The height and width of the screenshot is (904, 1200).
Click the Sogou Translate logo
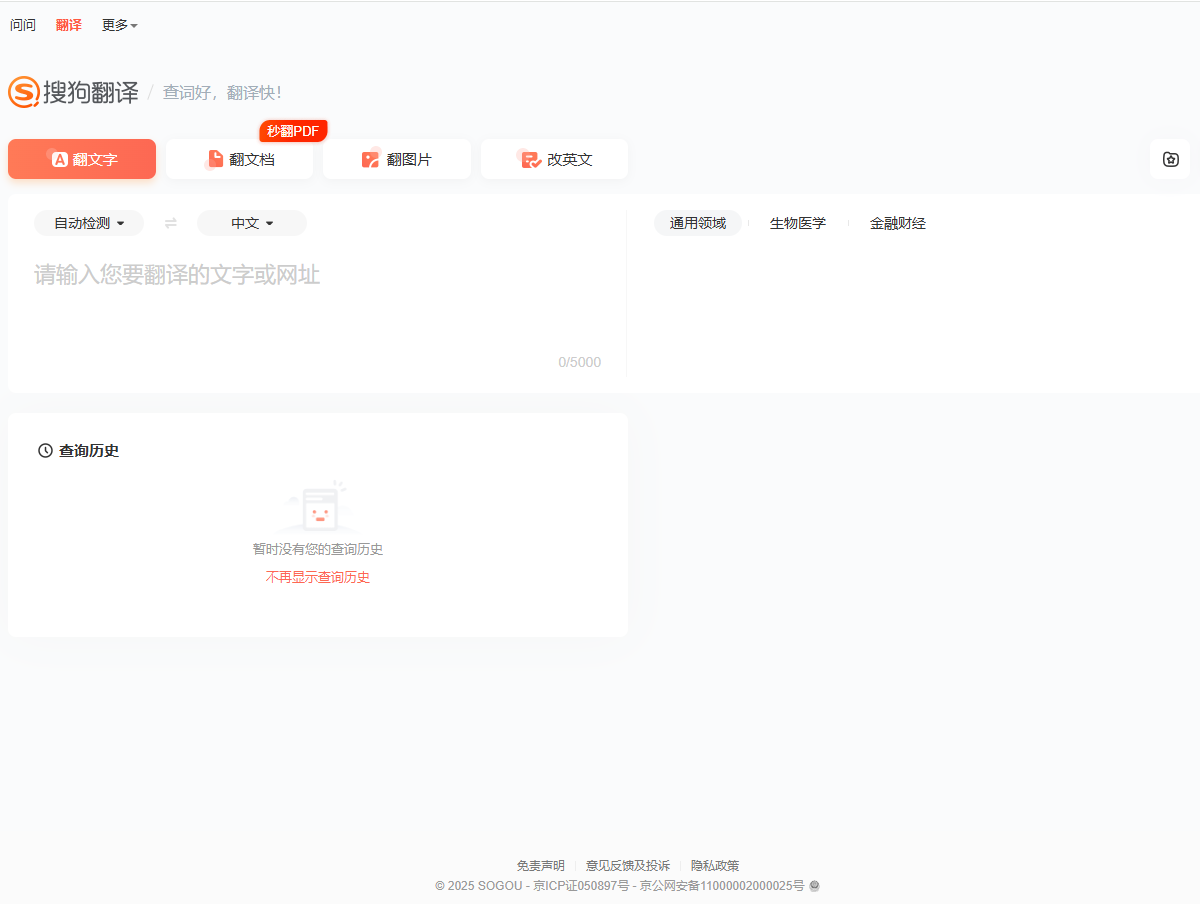pos(73,92)
